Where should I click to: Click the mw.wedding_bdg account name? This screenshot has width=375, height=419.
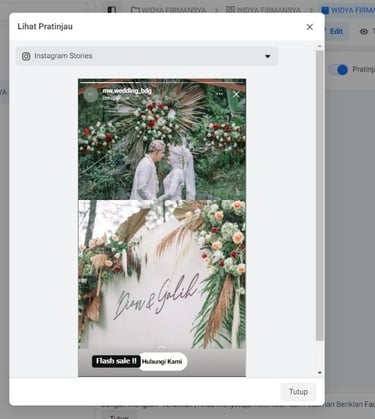(127, 90)
